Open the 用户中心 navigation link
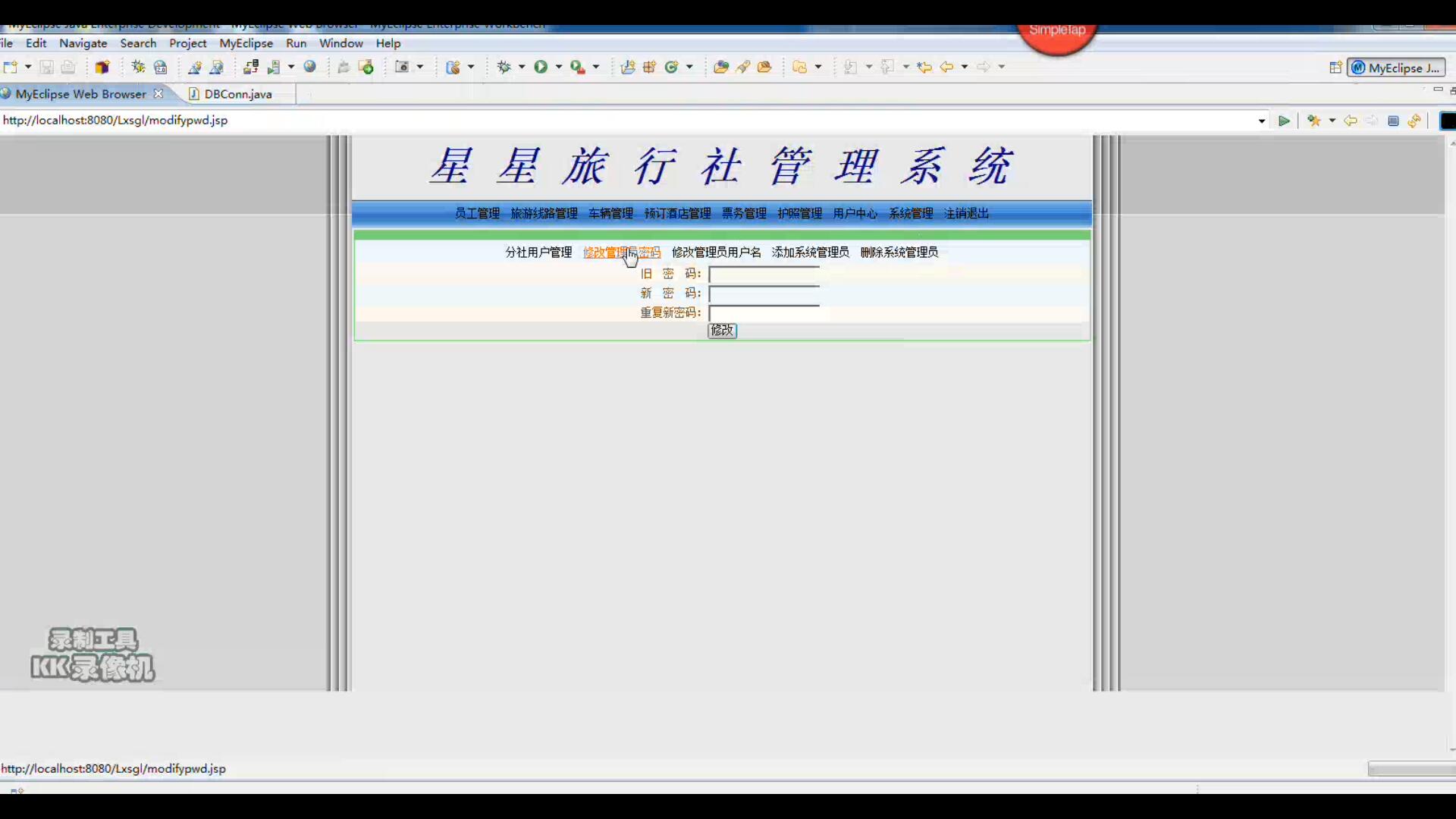The image size is (1456, 819). pos(855,214)
